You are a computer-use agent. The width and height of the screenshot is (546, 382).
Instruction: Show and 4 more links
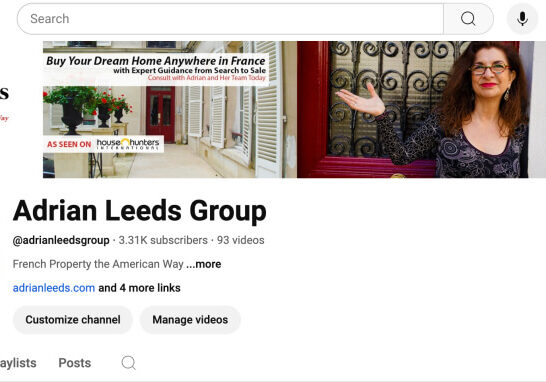(x=139, y=288)
